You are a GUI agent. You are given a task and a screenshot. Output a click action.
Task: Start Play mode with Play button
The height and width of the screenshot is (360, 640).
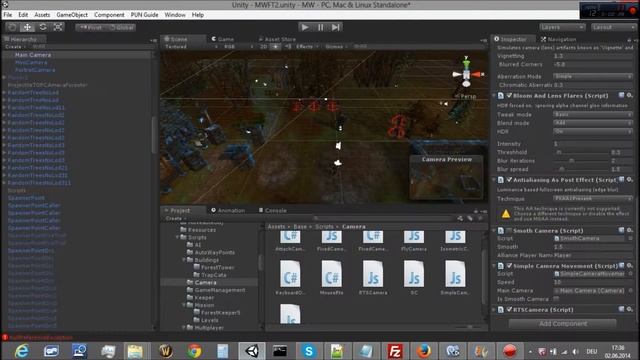click(x=305, y=27)
